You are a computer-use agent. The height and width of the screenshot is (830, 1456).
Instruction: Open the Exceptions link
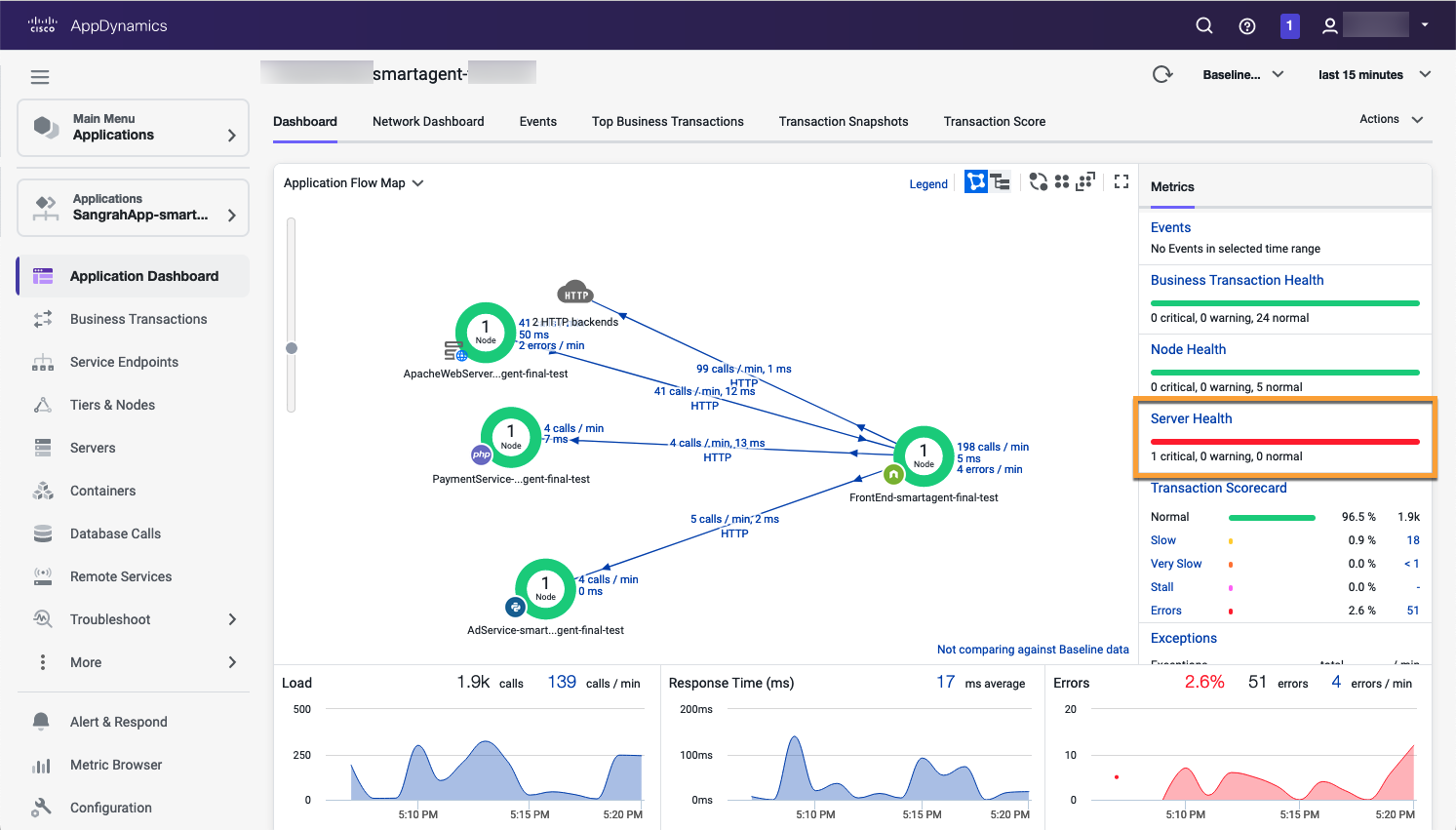[x=1184, y=638]
